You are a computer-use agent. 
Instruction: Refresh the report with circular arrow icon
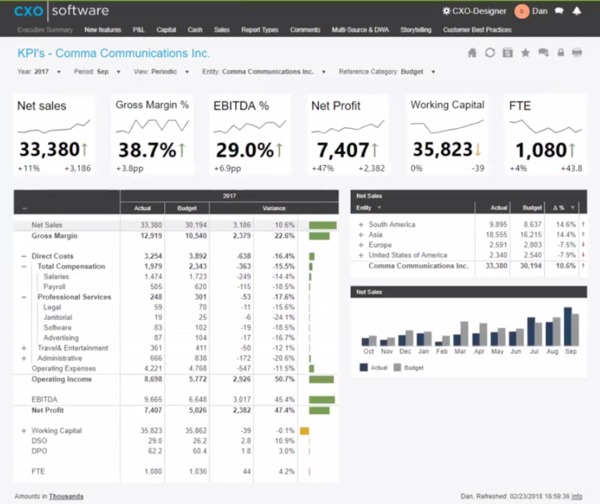490,53
